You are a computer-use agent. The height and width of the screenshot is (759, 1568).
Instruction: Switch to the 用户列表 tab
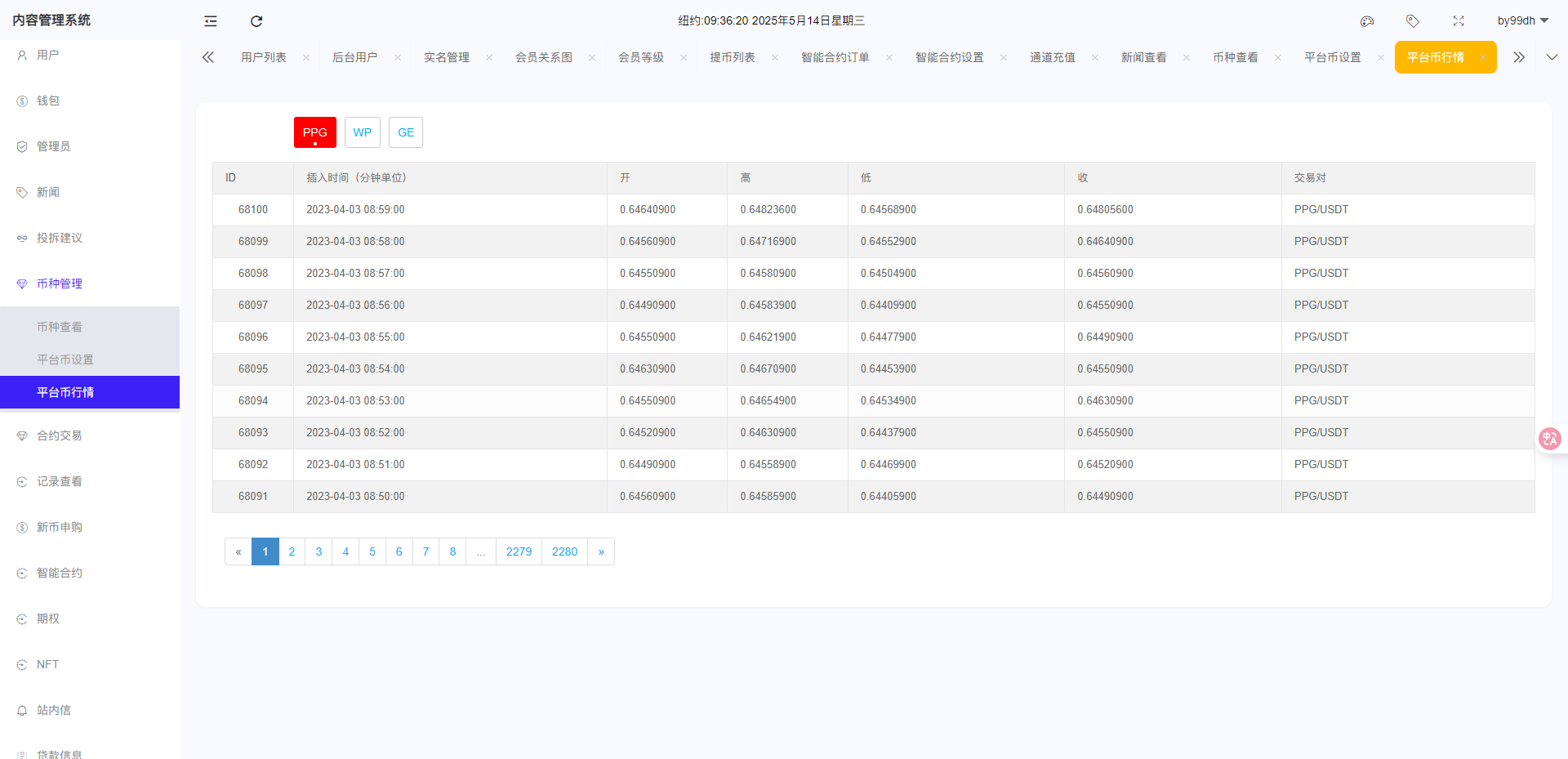[x=263, y=57]
